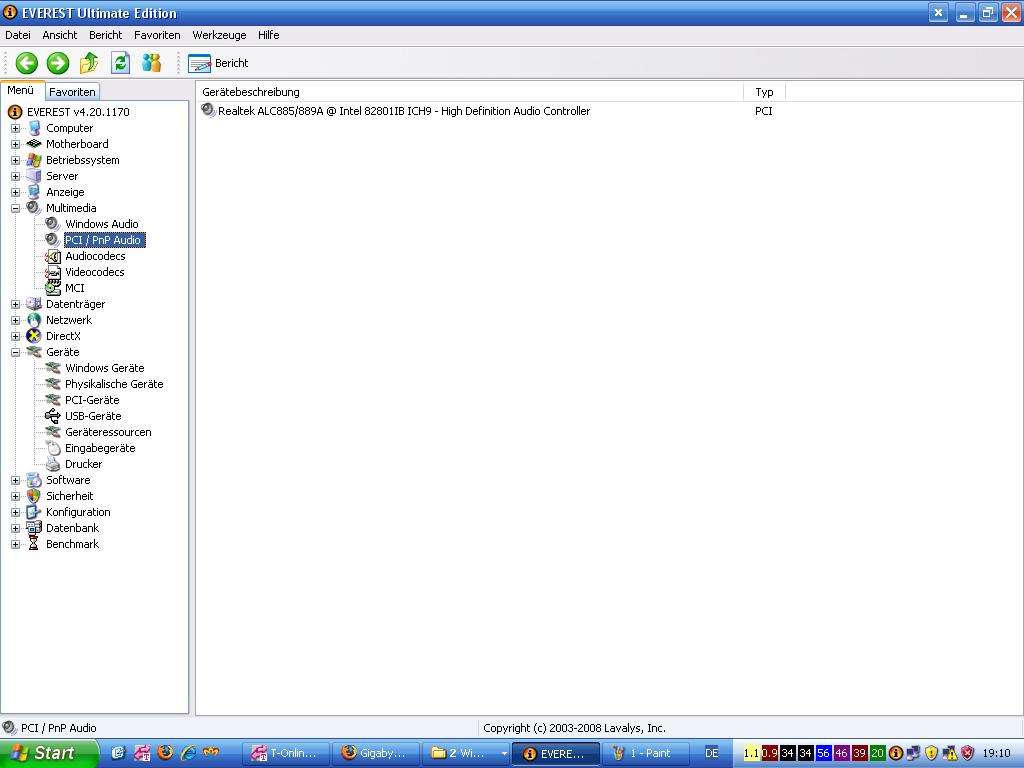Click the yellow 1.1 sensor tray icon

click(x=752, y=754)
